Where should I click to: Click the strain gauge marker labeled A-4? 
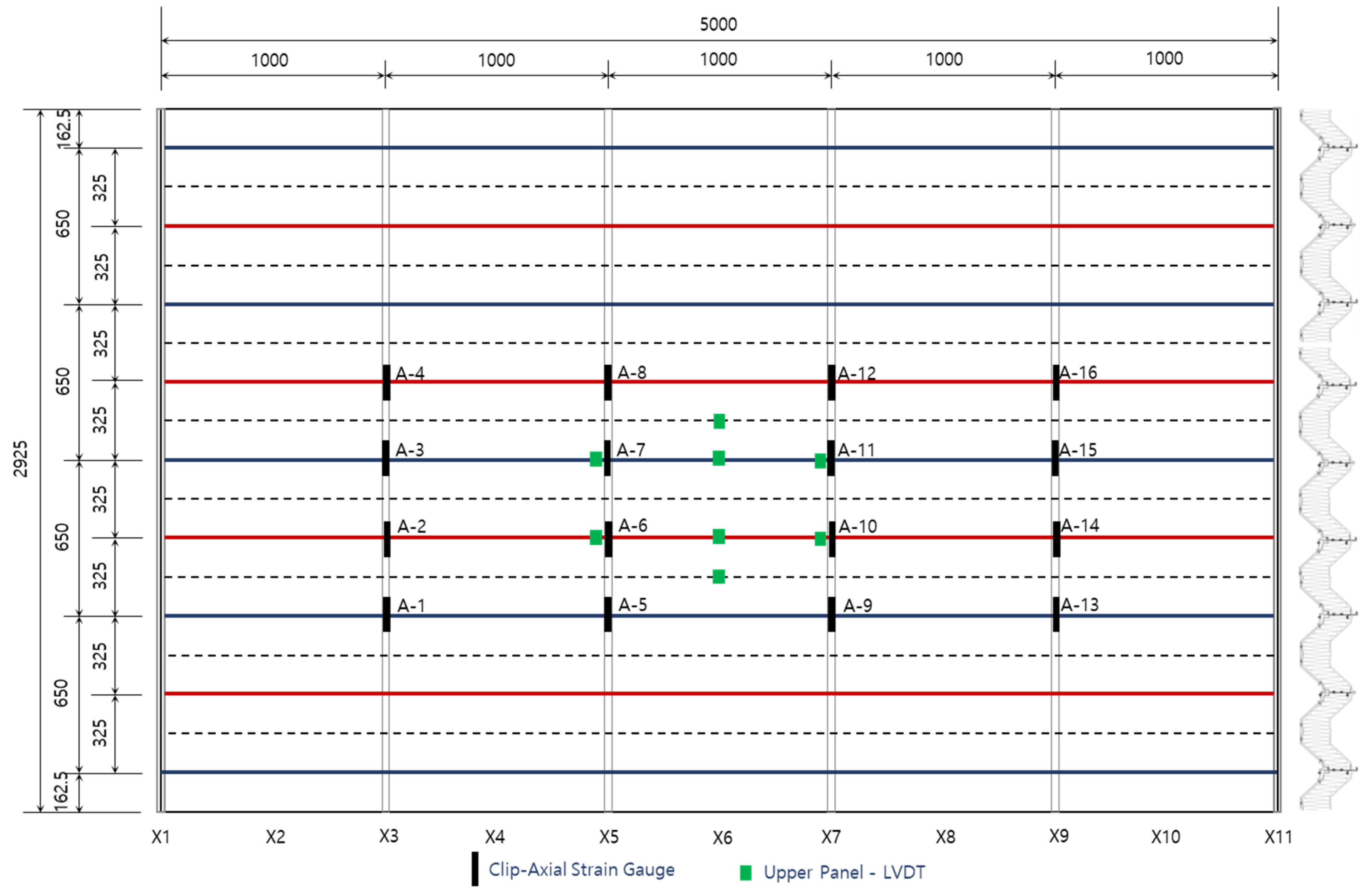pyautogui.click(x=386, y=382)
